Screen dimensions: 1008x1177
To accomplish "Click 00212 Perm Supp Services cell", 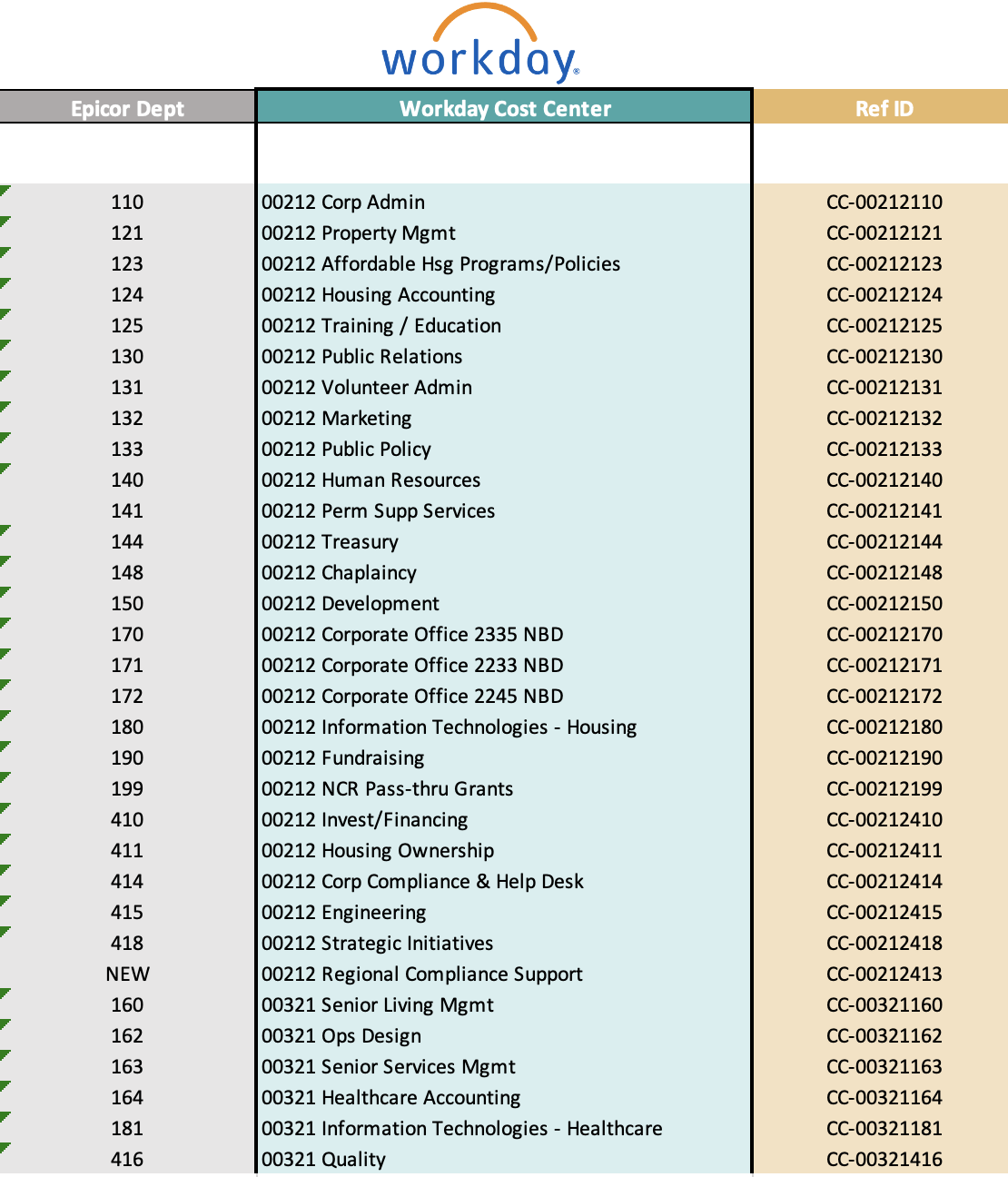I will pos(505,510).
